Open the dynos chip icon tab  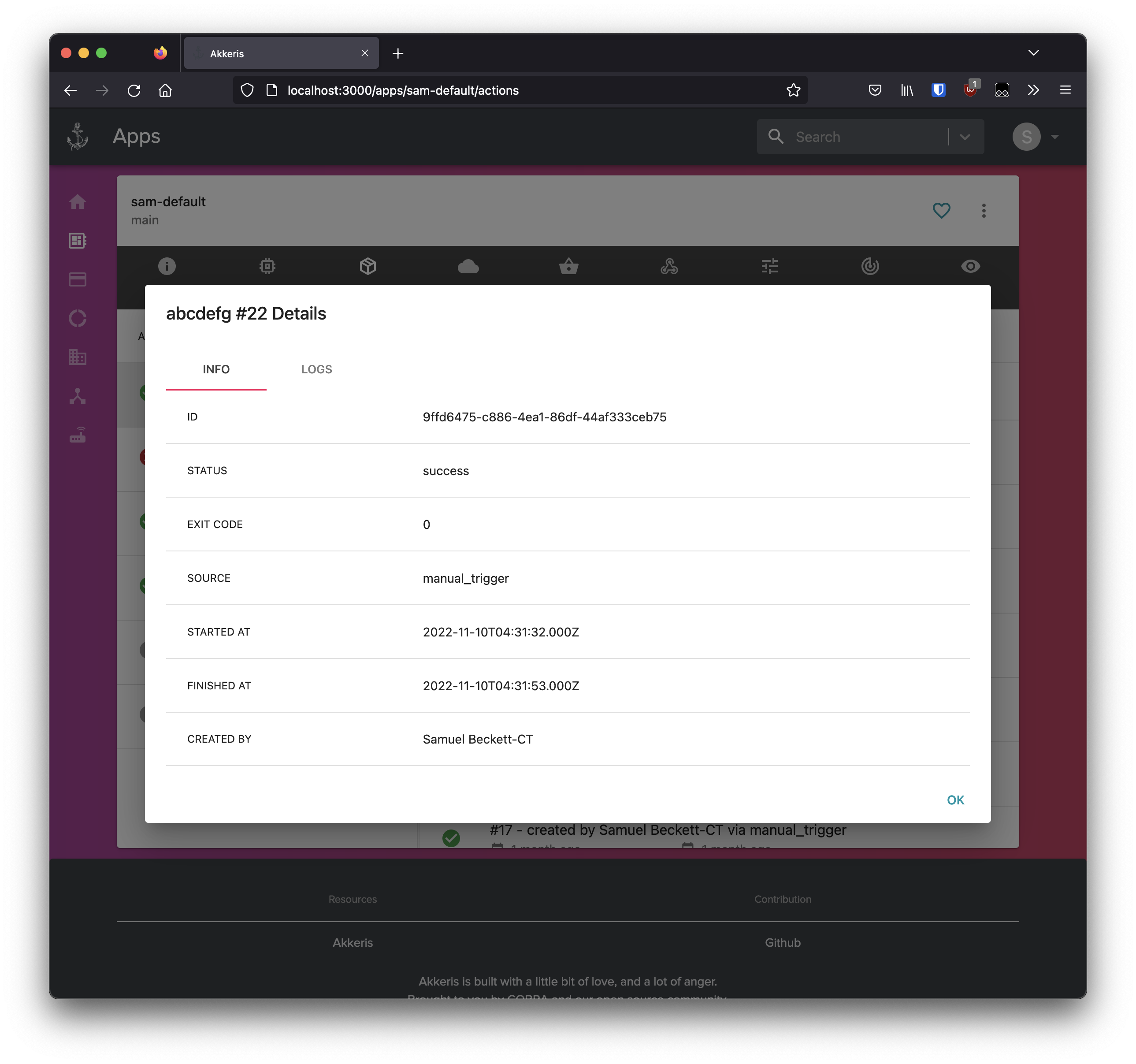click(x=267, y=266)
